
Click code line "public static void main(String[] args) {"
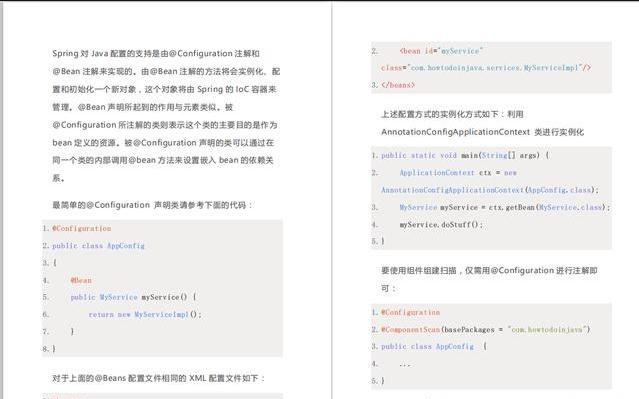[x=465, y=155]
